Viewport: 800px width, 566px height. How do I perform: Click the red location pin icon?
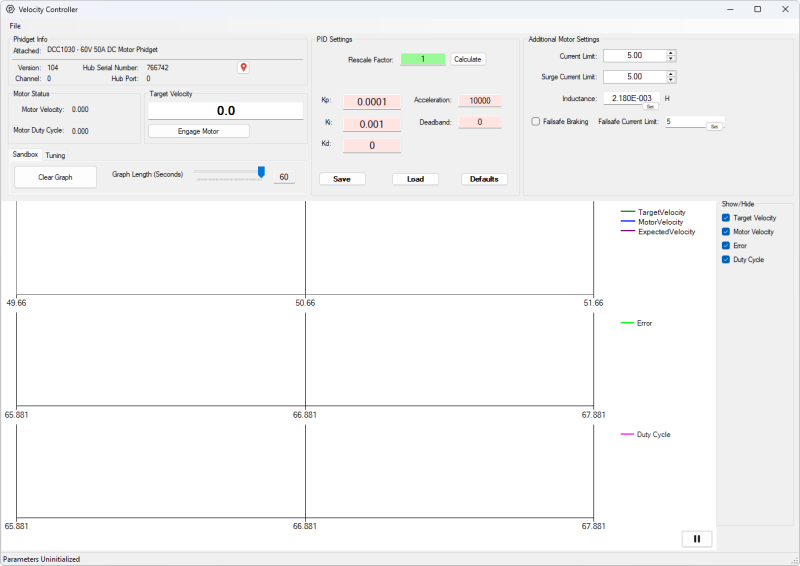point(243,67)
